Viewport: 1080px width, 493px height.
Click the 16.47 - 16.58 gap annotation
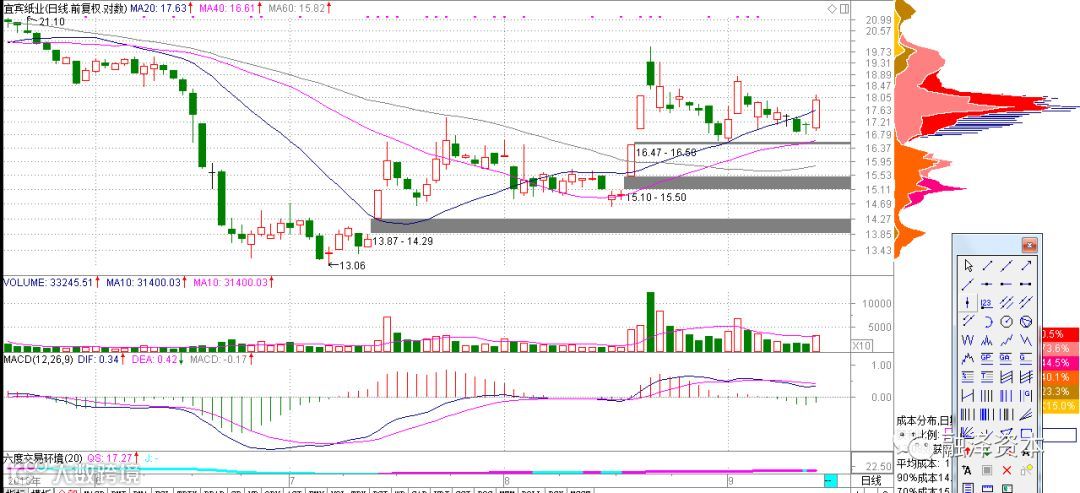pos(666,153)
